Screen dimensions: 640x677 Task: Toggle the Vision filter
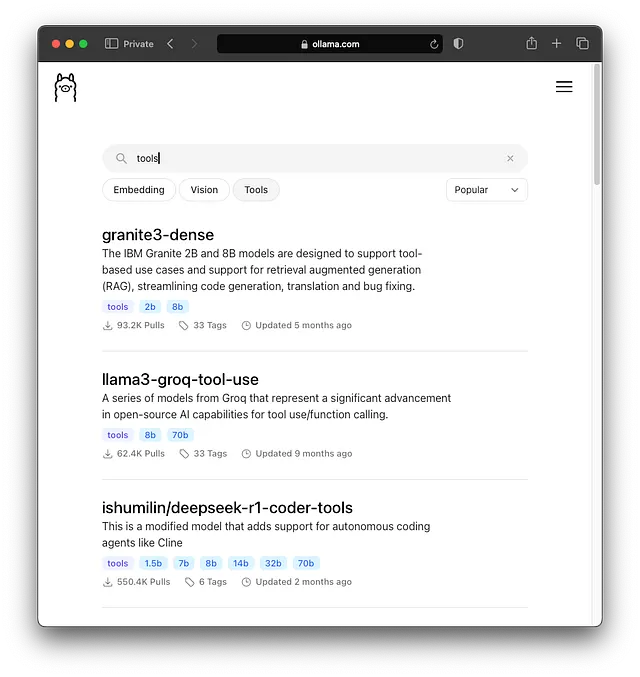pyautogui.click(x=204, y=190)
